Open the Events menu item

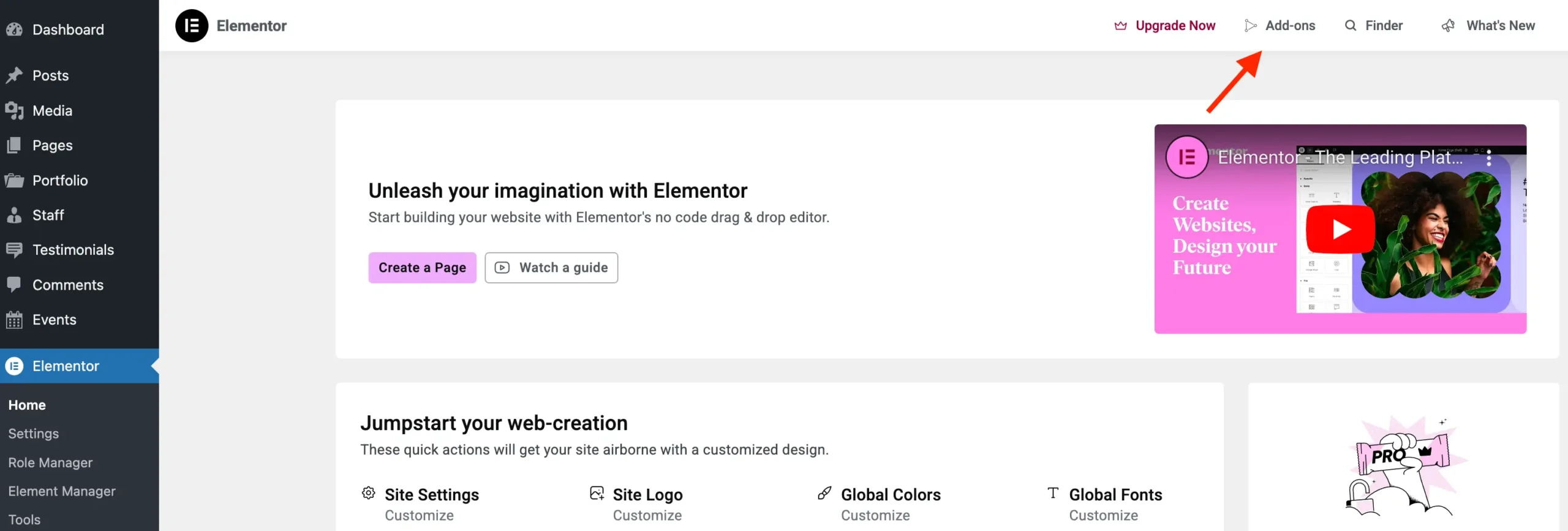click(80, 320)
